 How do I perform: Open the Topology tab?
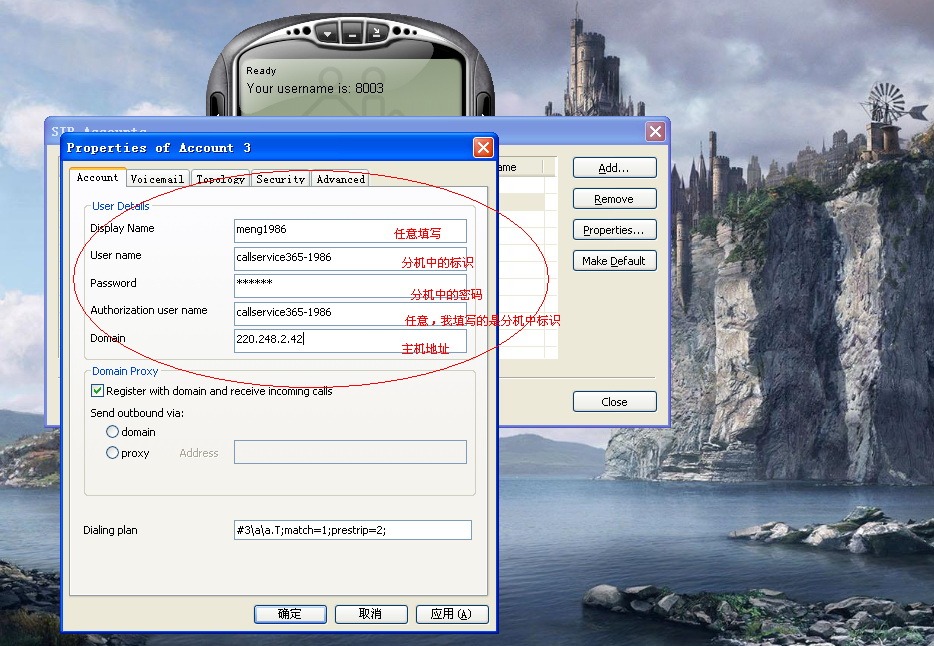(x=220, y=179)
